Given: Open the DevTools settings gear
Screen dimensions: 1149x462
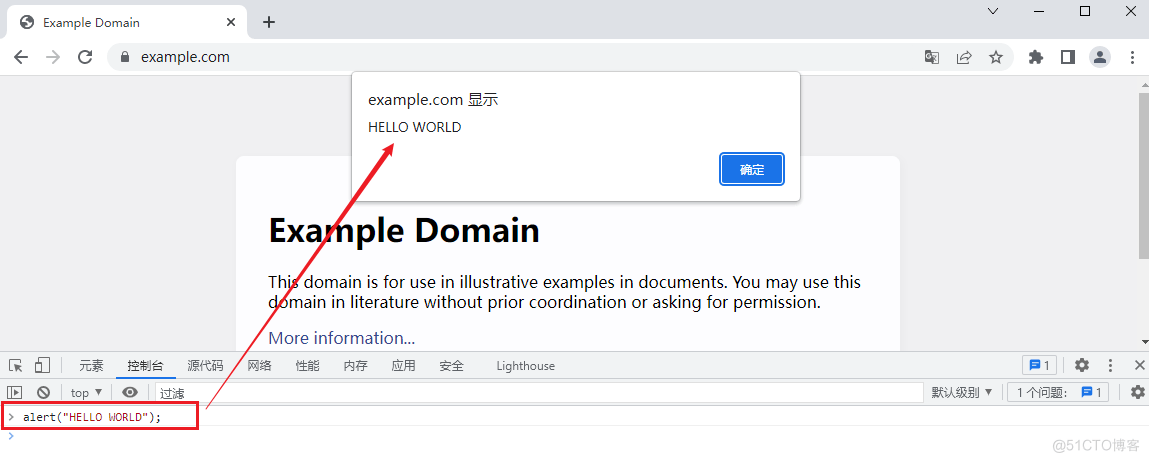Looking at the screenshot, I should coord(1082,365).
